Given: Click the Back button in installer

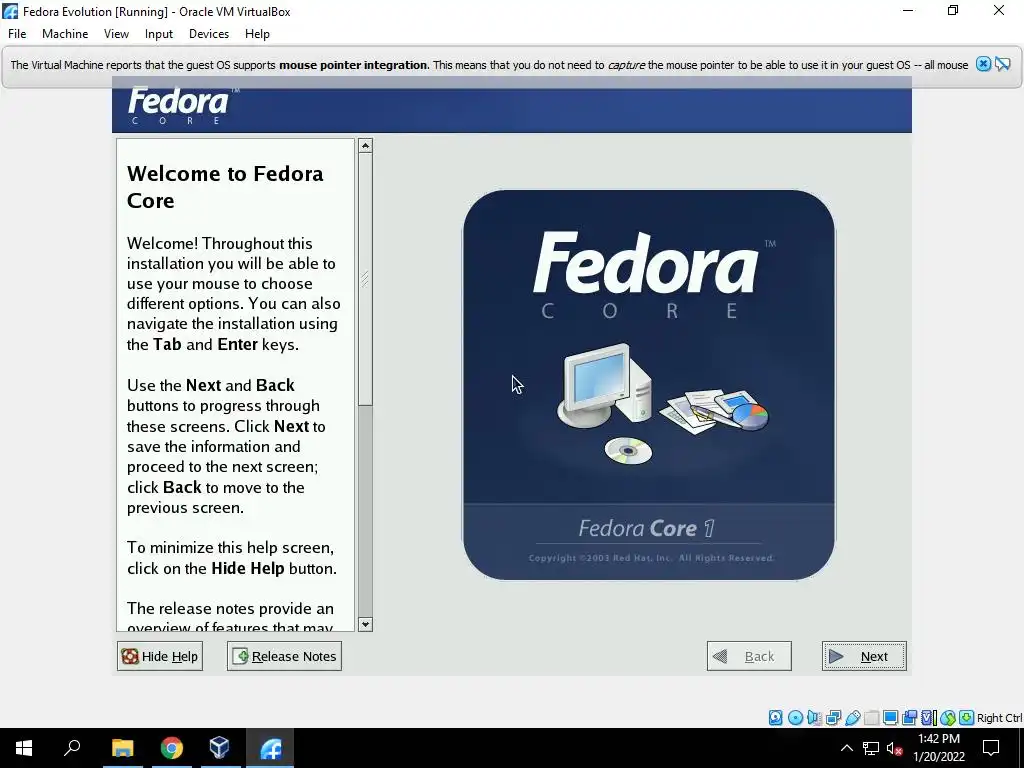Looking at the screenshot, I should tap(749, 656).
